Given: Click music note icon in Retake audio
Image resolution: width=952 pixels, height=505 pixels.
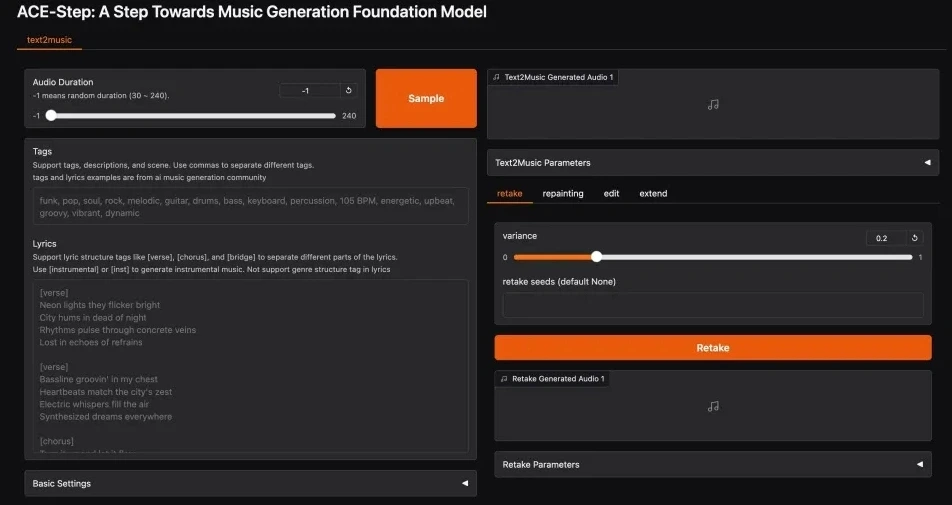Looking at the screenshot, I should coord(713,406).
